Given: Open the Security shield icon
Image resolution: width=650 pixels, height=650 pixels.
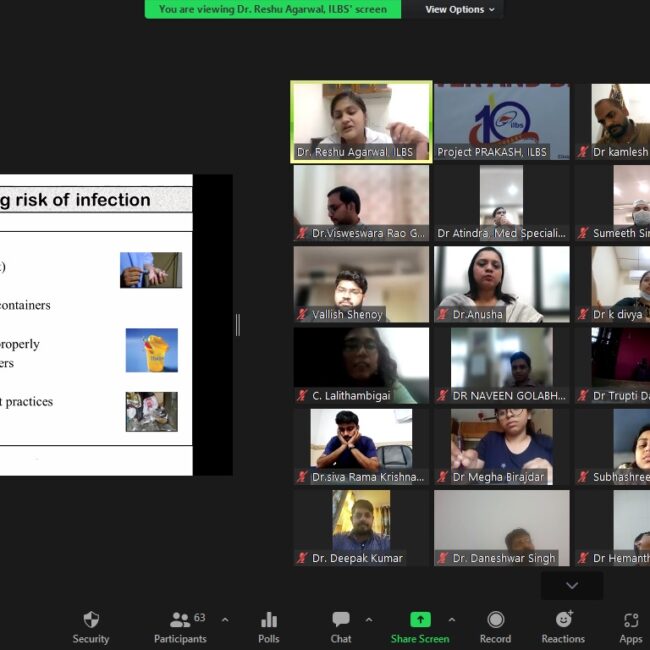Looking at the screenshot, I should pos(91,620).
